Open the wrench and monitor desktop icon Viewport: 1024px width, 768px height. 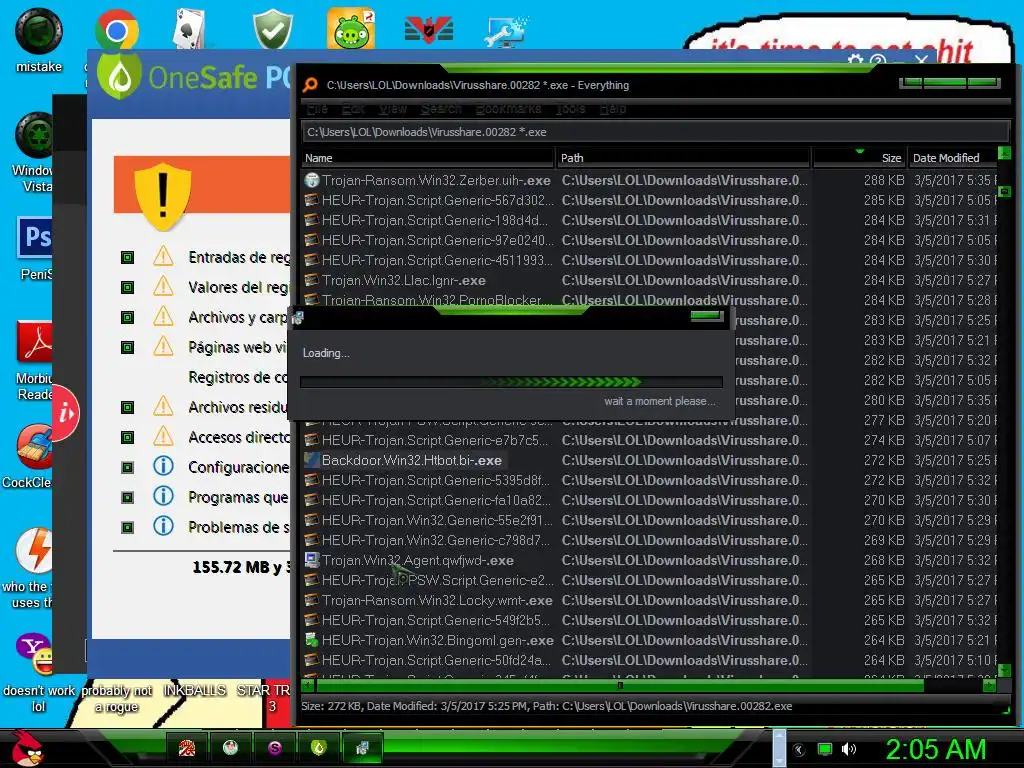tap(505, 31)
